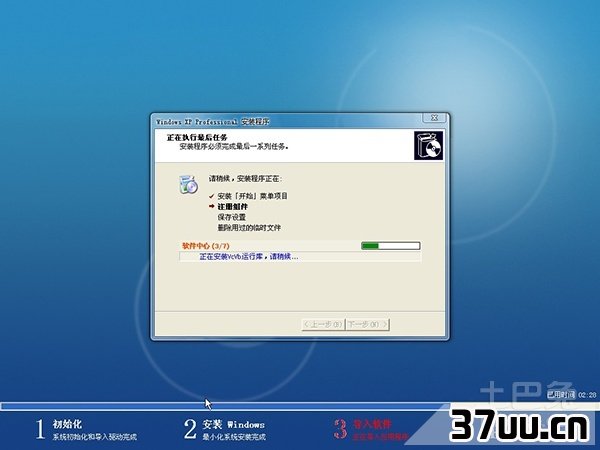Click the 已用时间 02:28 elapsed timer
The width and height of the screenshot is (600, 450).
point(571,395)
